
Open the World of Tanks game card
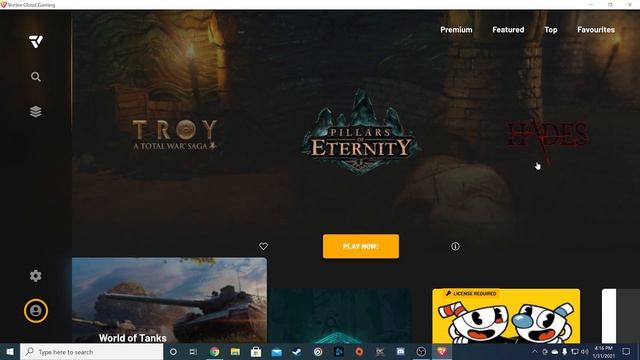pos(169,300)
